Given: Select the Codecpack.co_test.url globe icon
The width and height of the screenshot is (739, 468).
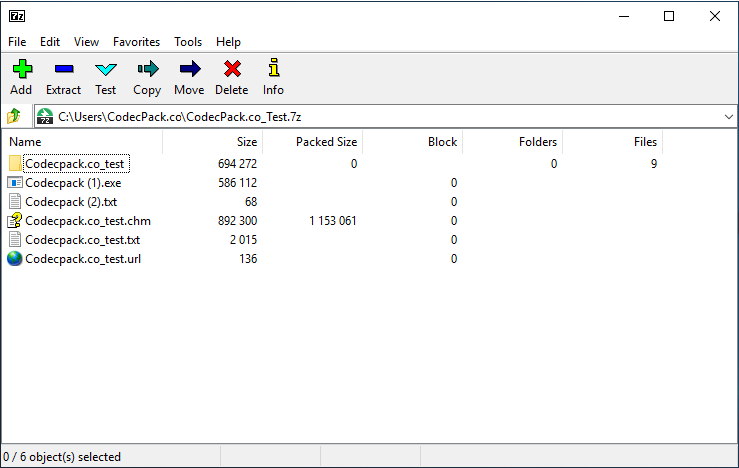Looking at the screenshot, I should point(14,259).
